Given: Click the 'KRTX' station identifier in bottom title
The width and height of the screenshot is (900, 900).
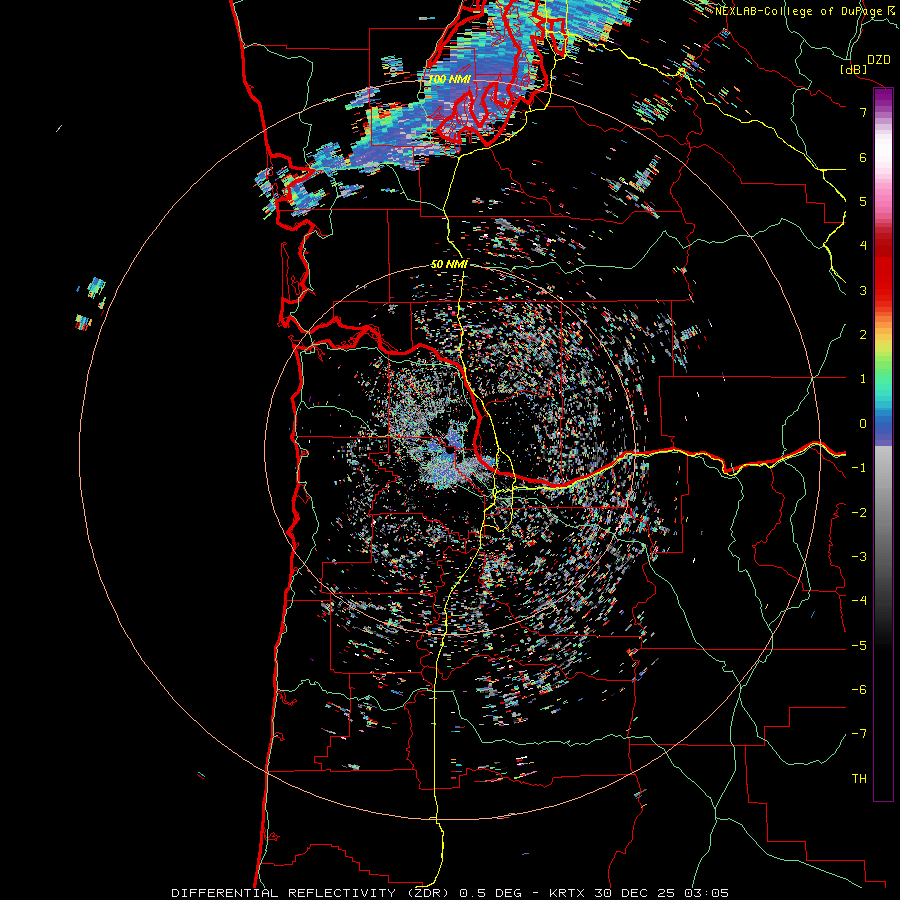Looking at the screenshot, I should tap(567, 893).
